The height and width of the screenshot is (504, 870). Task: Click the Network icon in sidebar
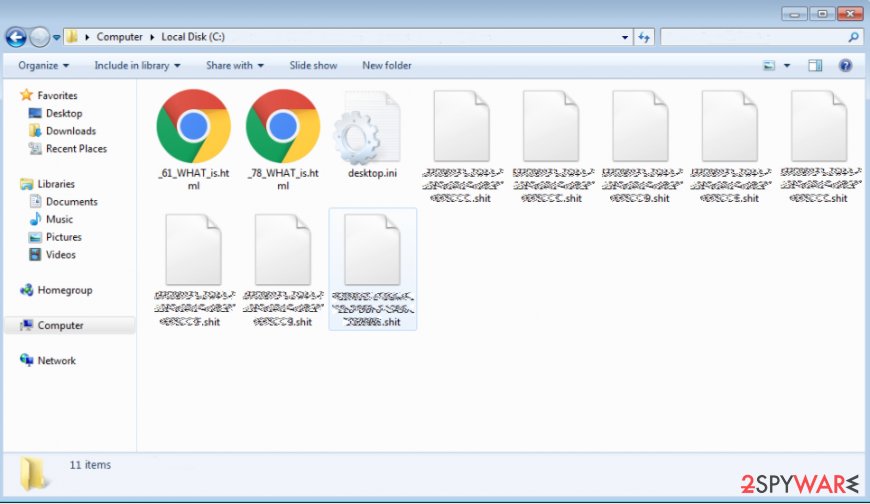coord(26,360)
